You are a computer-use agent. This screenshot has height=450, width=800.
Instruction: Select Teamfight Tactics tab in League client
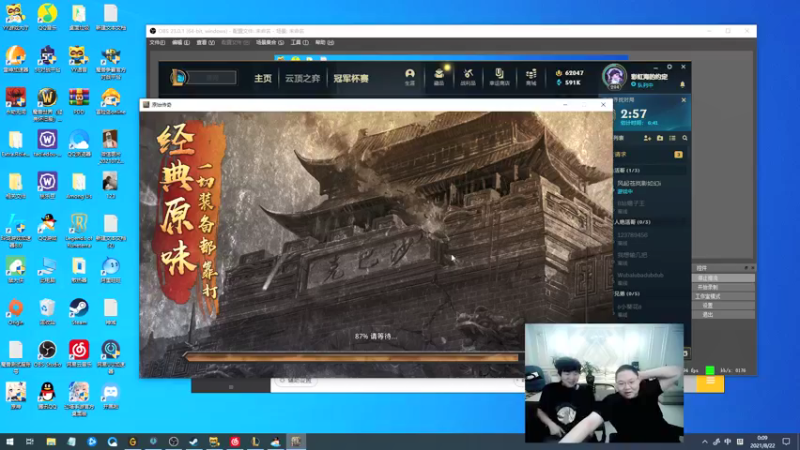(303, 78)
